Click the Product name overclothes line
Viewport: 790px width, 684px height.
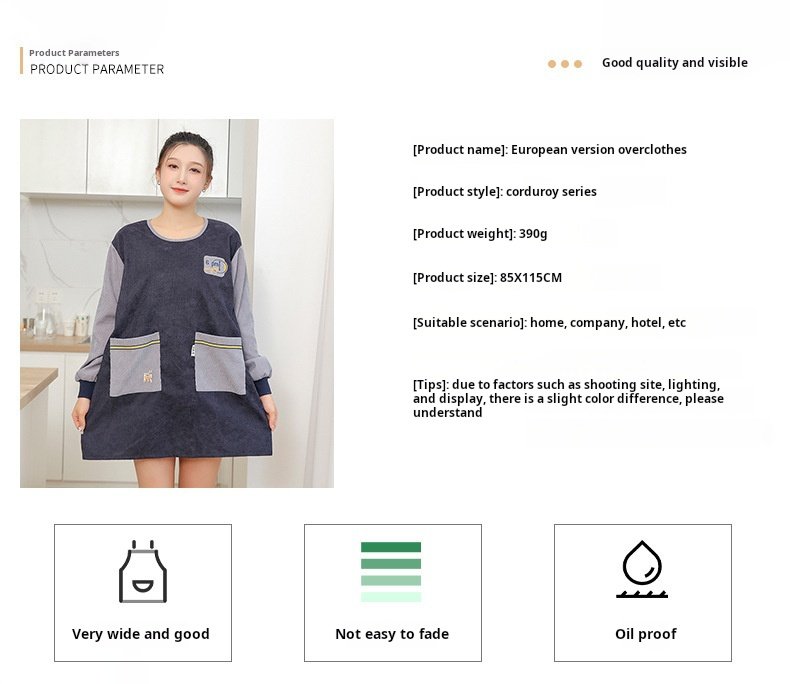[x=550, y=150]
